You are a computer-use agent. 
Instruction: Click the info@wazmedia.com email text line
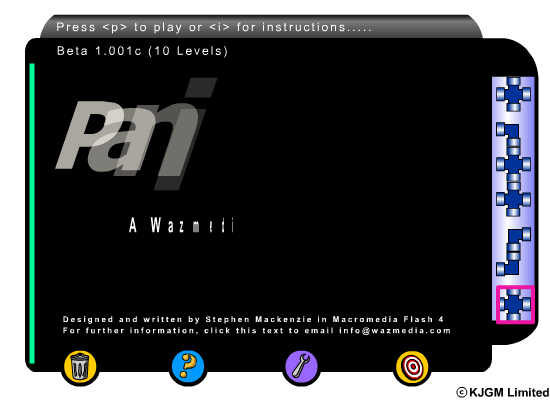(256, 331)
